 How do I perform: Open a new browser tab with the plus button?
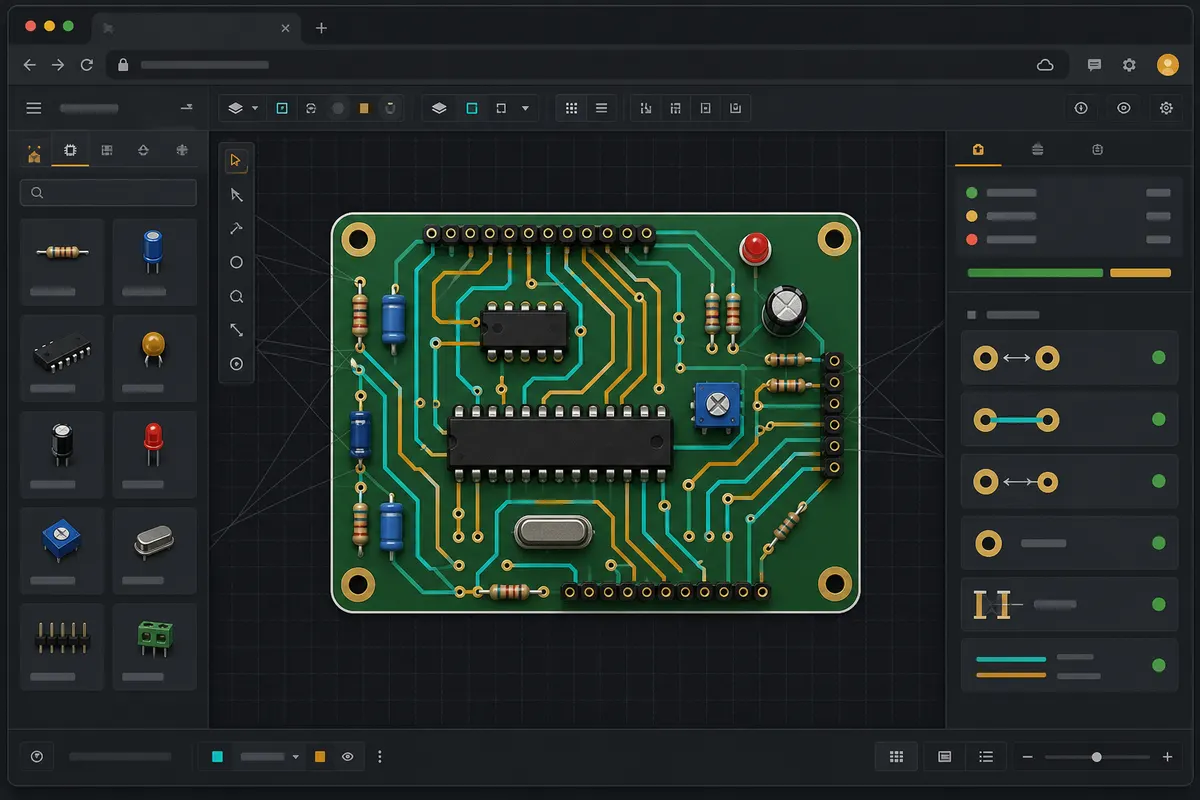(321, 28)
